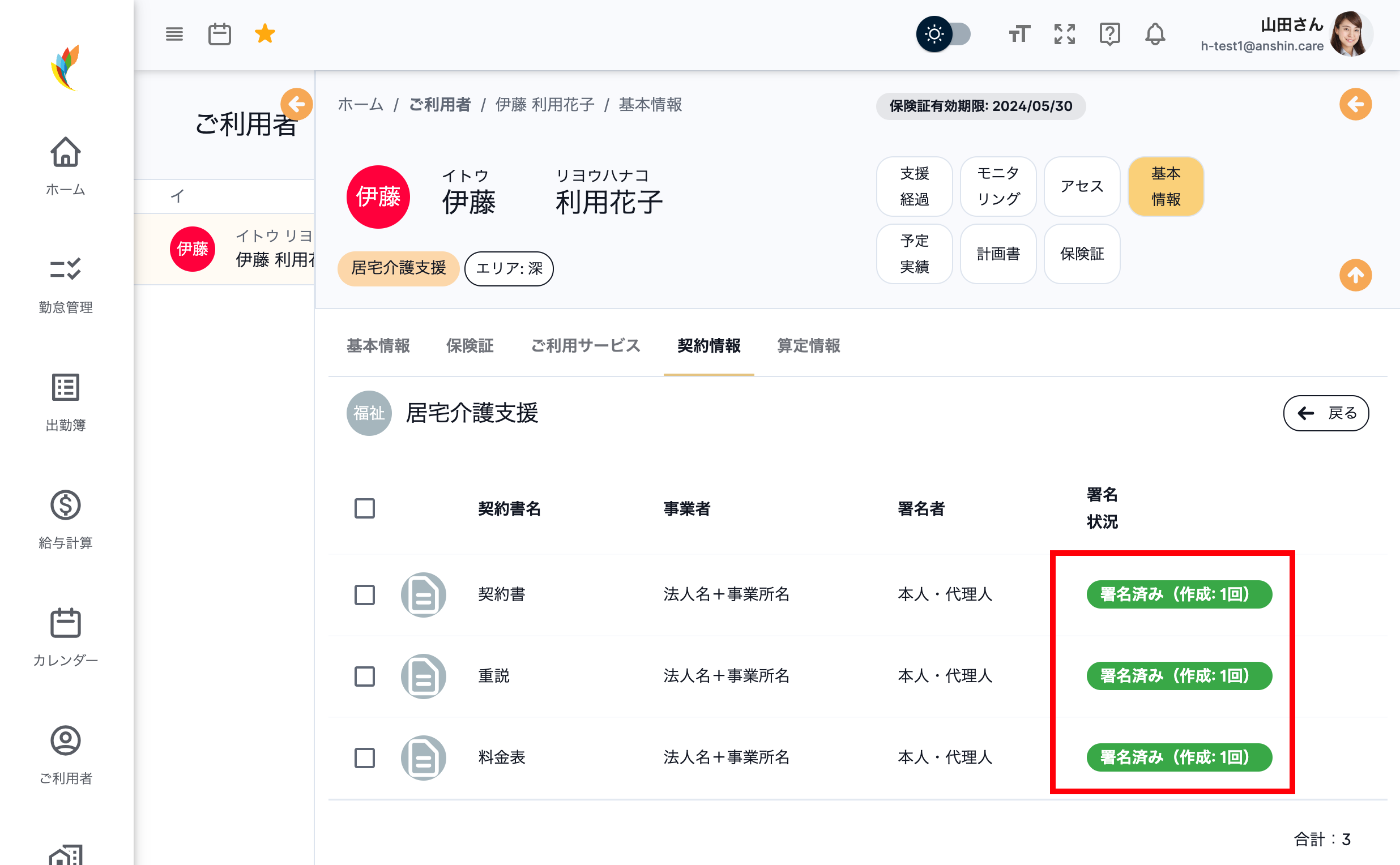Open the help icon
This screenshot has height=865, width=1400.
[x=1109, y=34]
